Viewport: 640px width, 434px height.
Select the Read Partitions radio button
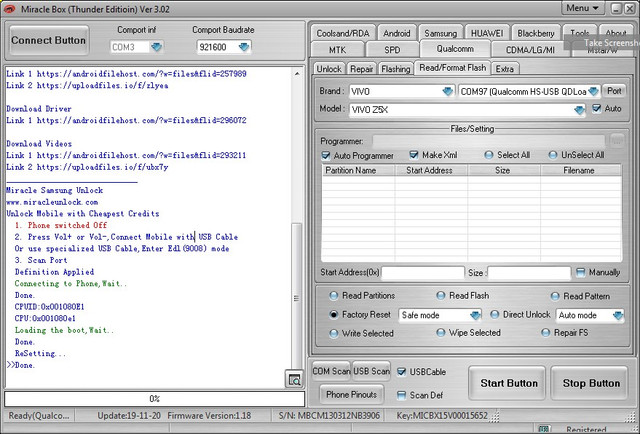333,296
